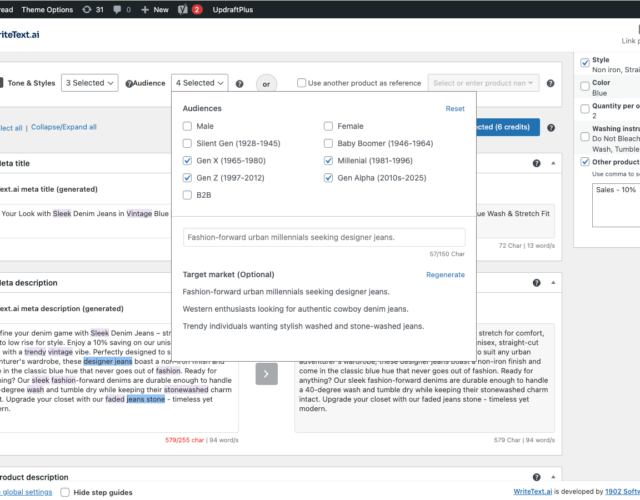This screenshot has width=640, height=500.
Task: Click the help icon in Meta description header
Action: (536, 283)
